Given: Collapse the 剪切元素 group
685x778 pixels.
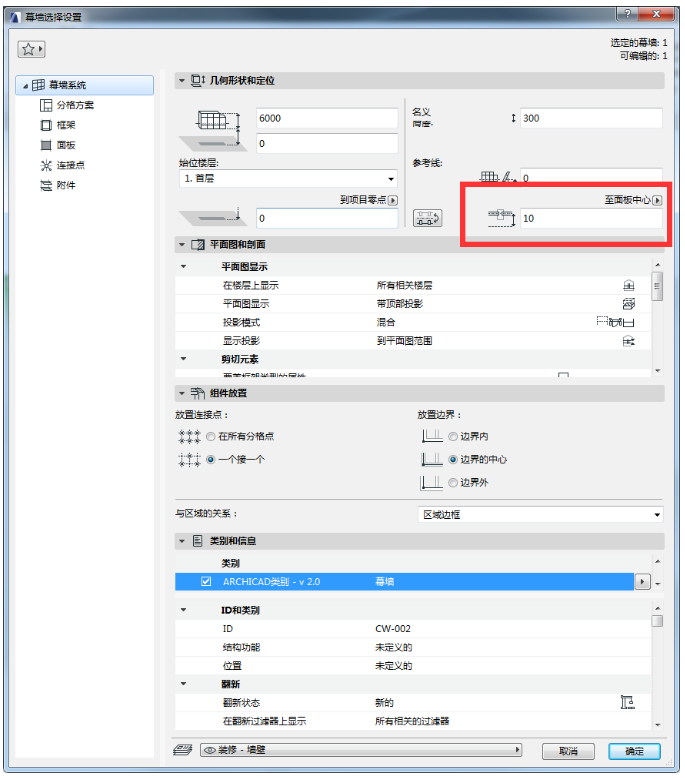Looking at the screenshot, I should 184,359.
